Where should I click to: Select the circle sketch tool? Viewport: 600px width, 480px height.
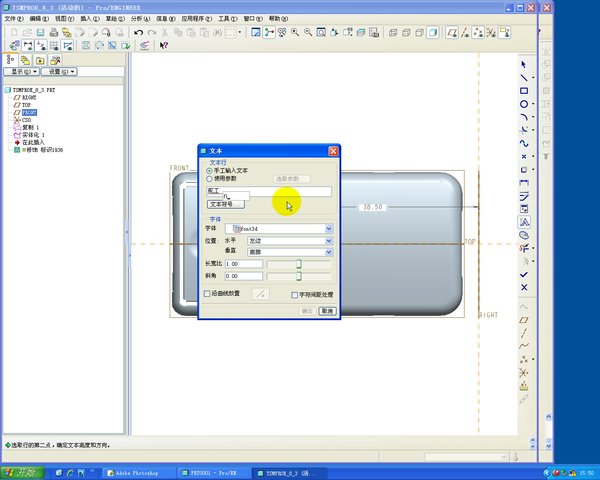pyautogui.click(x=524, y=104)
